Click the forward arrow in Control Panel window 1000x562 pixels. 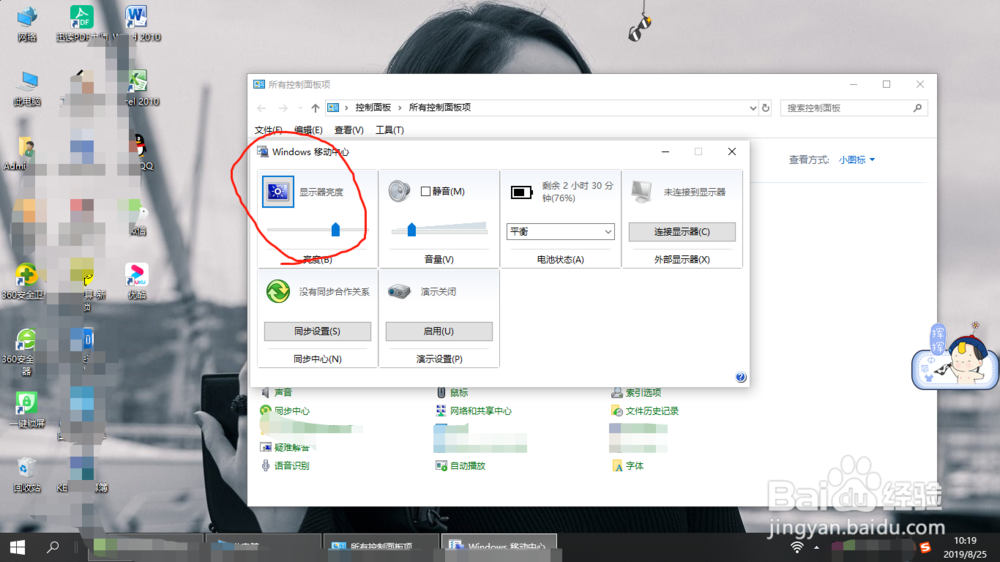tap(283, 108)
